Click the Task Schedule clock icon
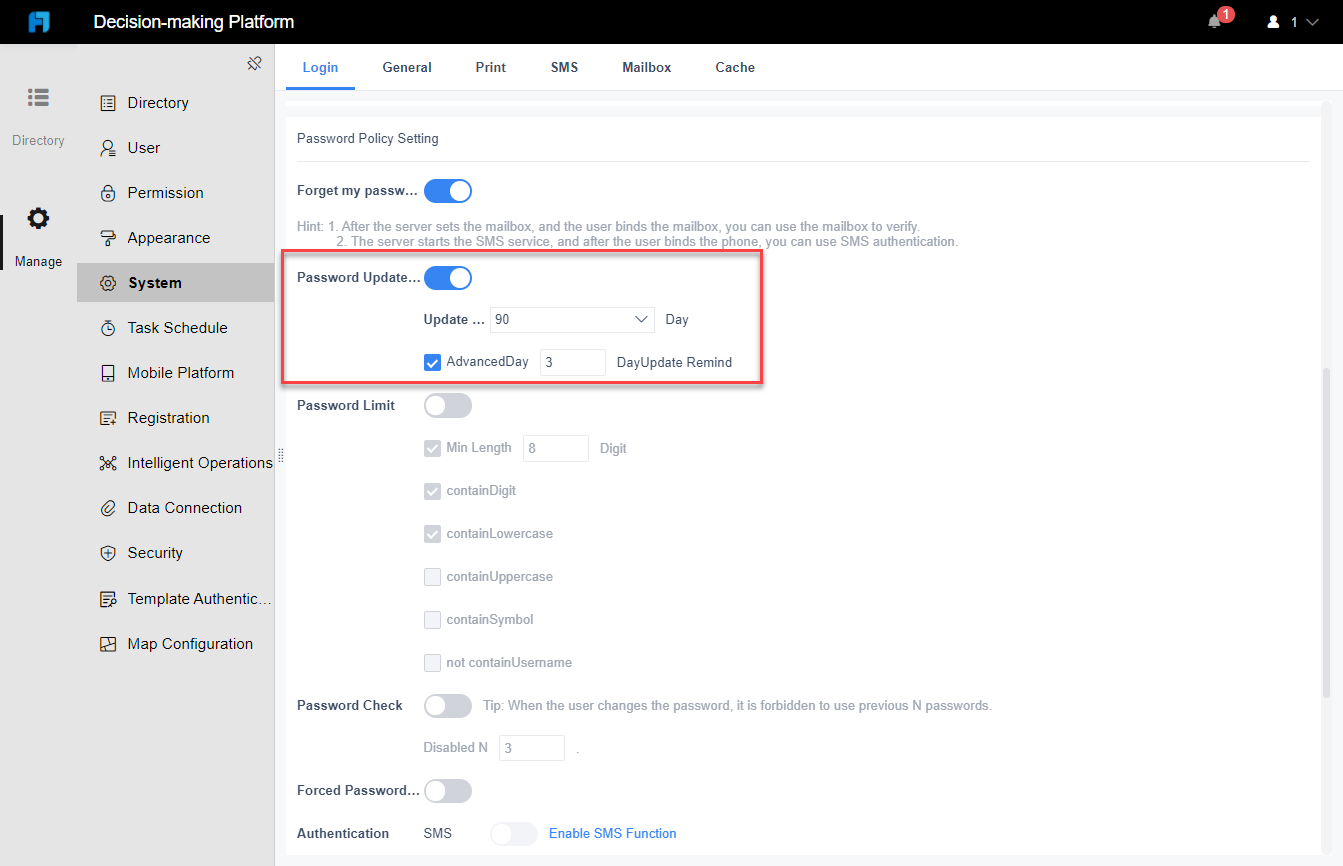Viewport: 1343px width, 866px height. pyautogui.click(x=108, y=328)
